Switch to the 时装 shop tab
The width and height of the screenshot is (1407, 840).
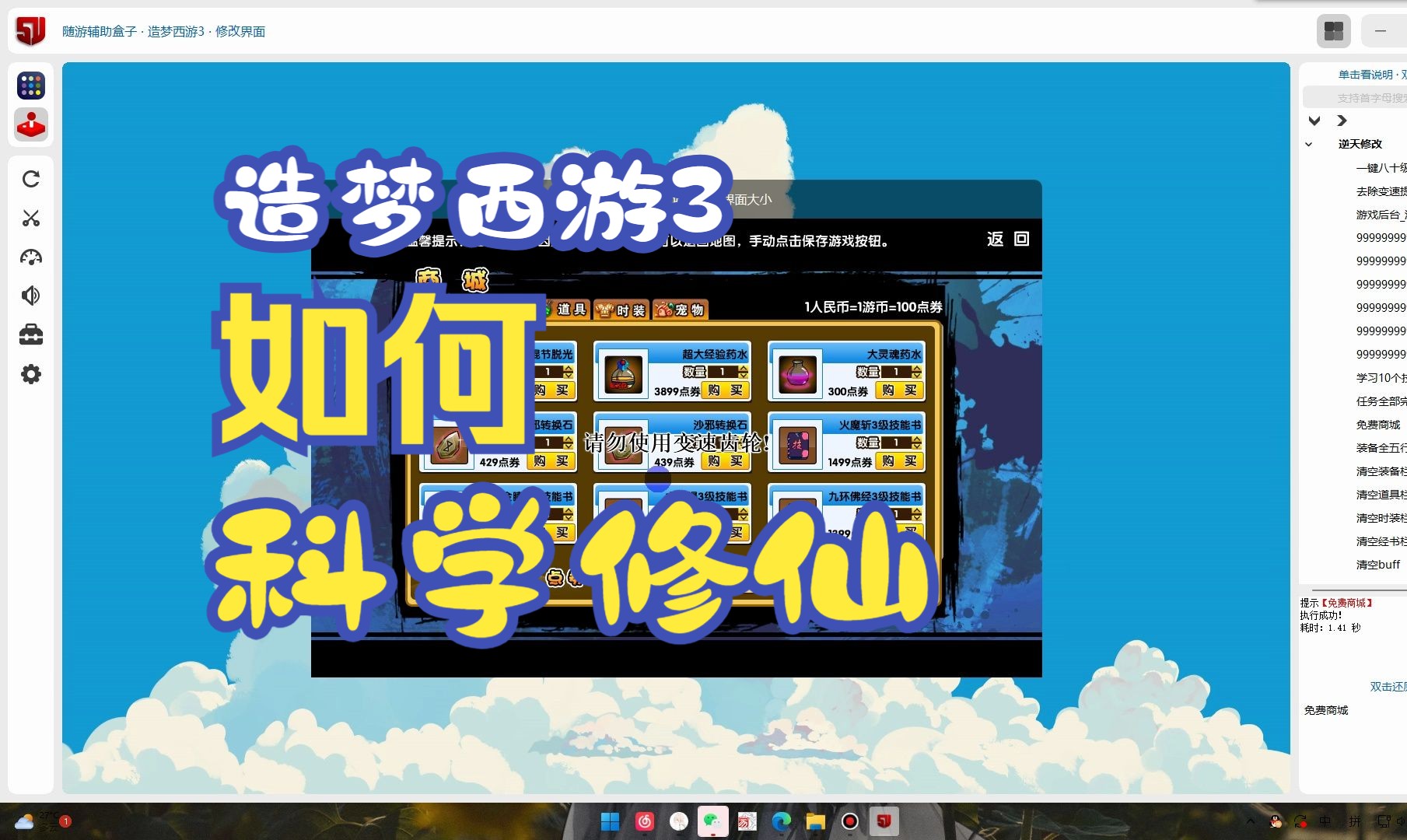[622, 309]
